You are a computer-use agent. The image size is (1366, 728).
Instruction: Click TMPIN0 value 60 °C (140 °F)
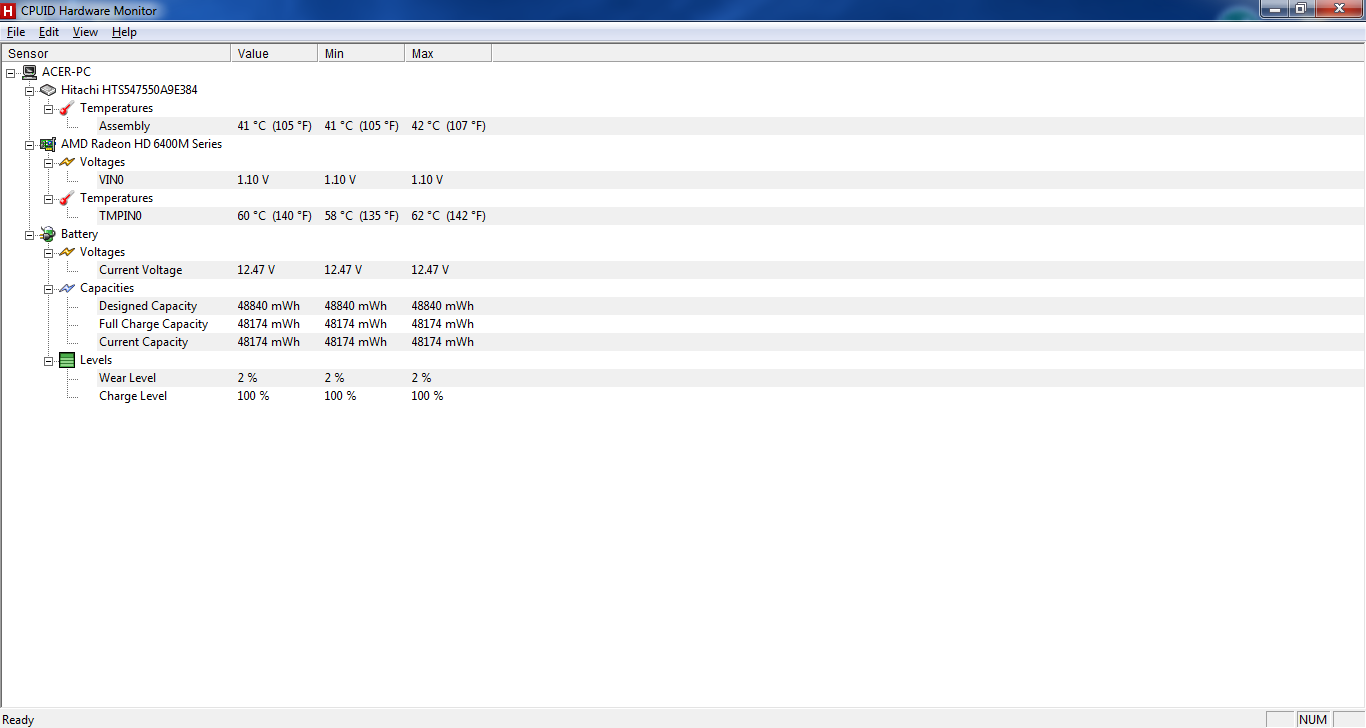pos(274,216)
